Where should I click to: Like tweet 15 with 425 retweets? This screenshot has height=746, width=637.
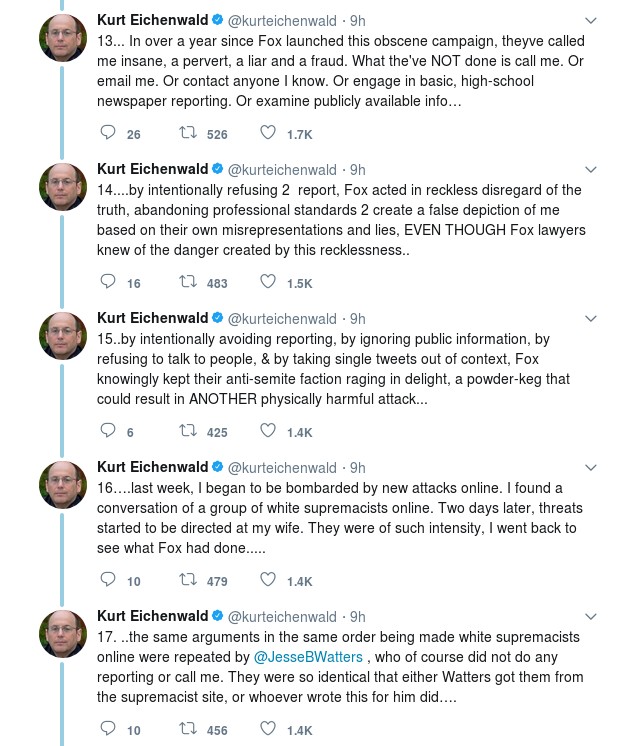(x=268, y=432)
